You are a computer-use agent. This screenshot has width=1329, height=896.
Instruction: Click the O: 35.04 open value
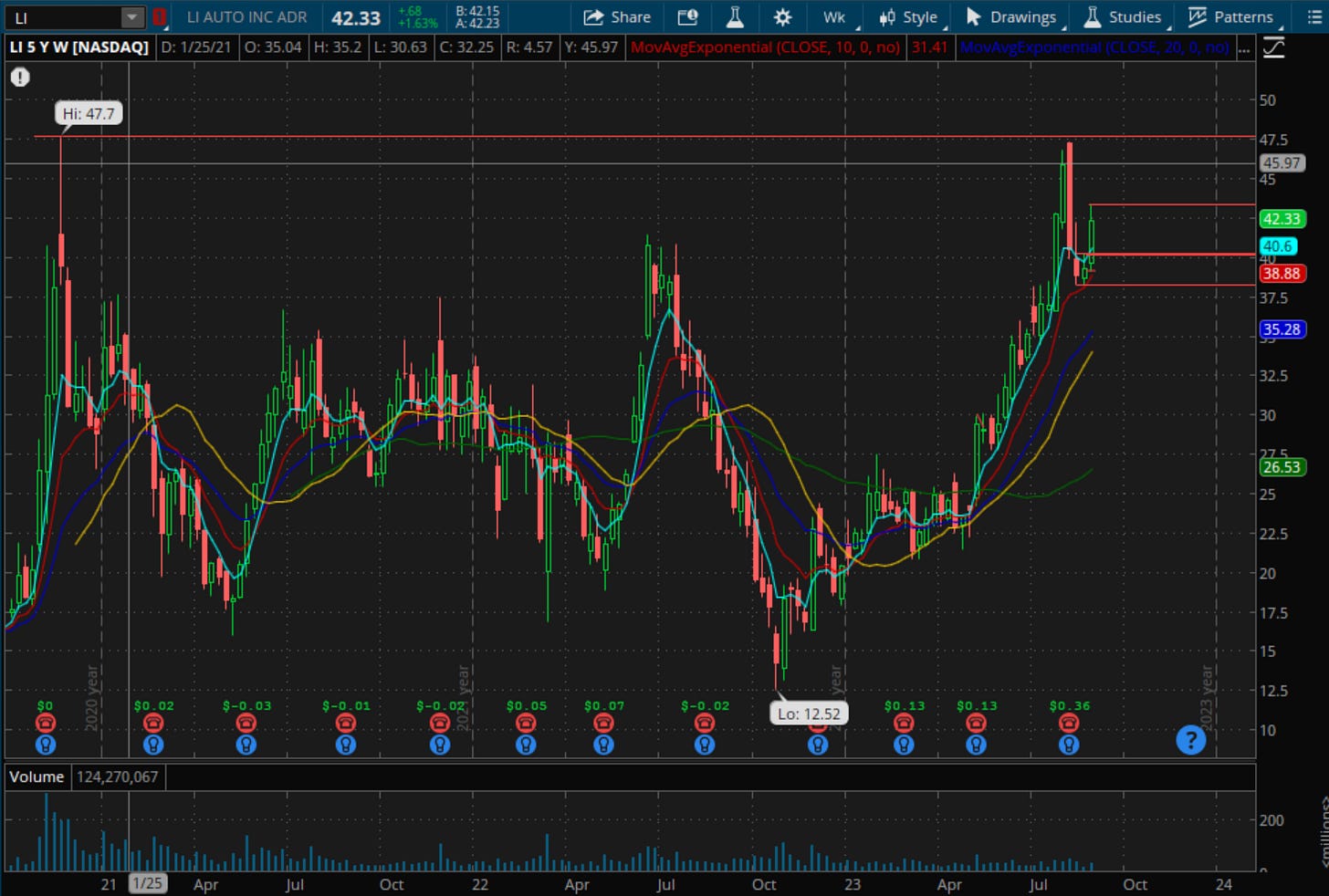click(273, 47)
